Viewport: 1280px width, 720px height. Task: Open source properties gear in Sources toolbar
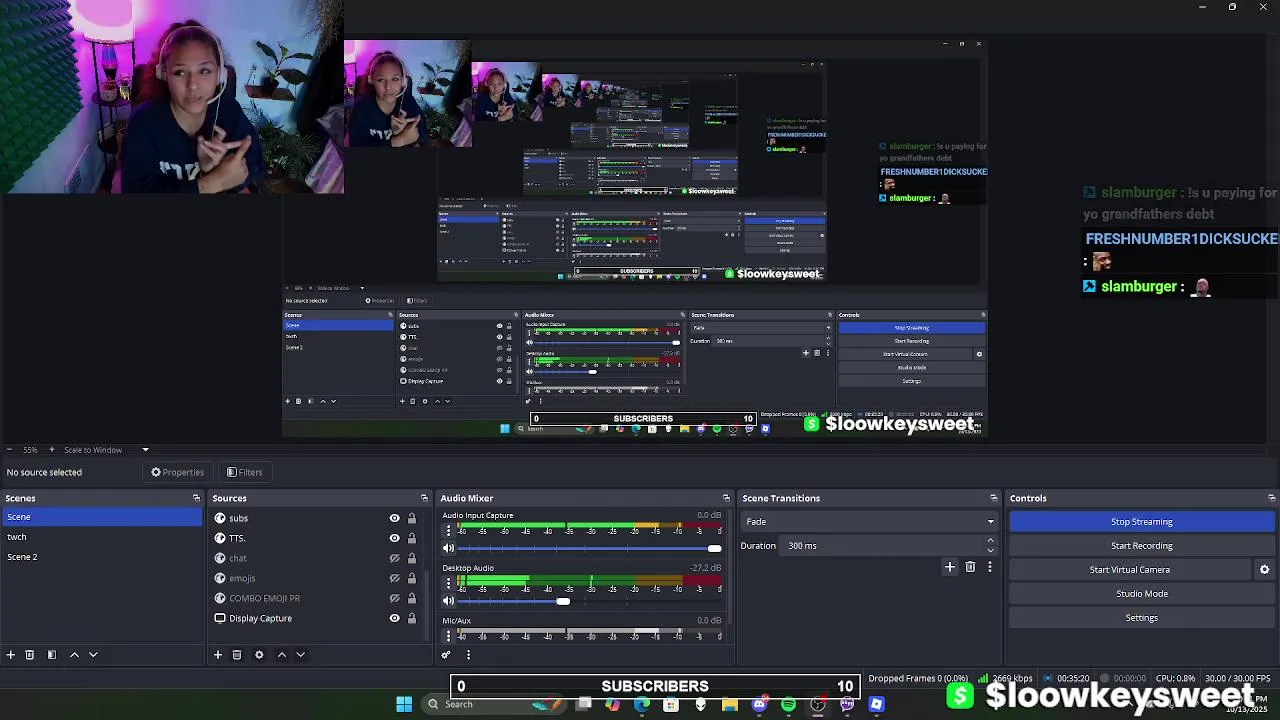[259, 655]
